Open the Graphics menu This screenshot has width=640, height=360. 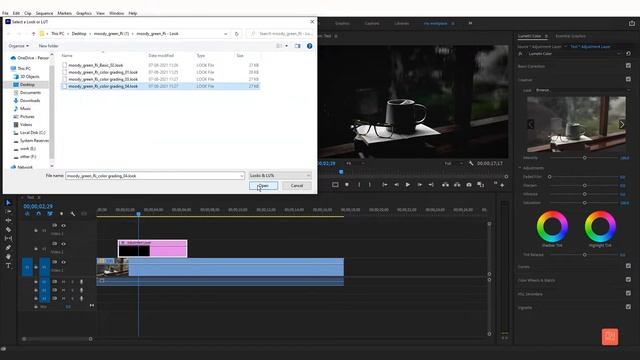coord(84,13)
